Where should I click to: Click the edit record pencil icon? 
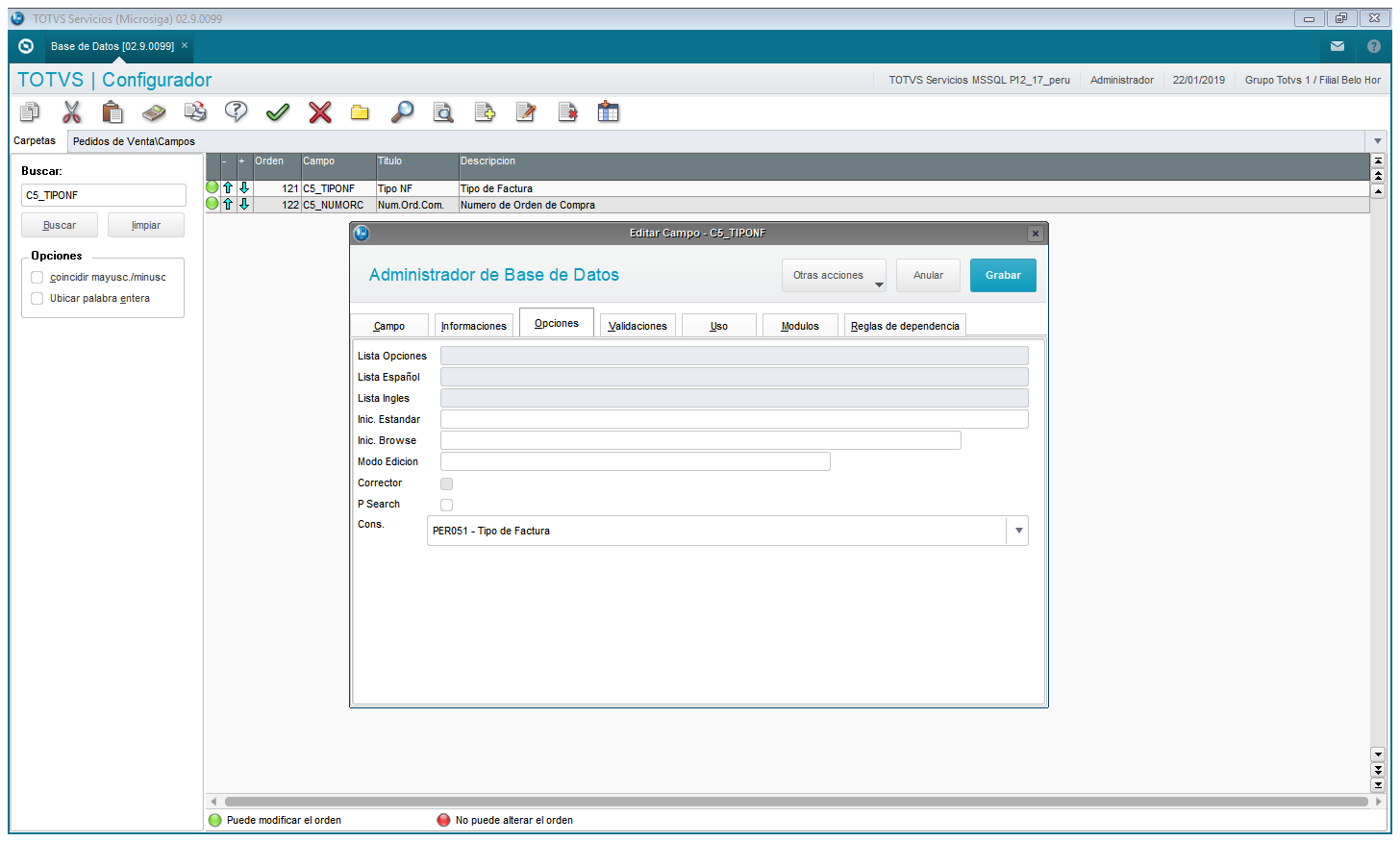click(526, 112)
